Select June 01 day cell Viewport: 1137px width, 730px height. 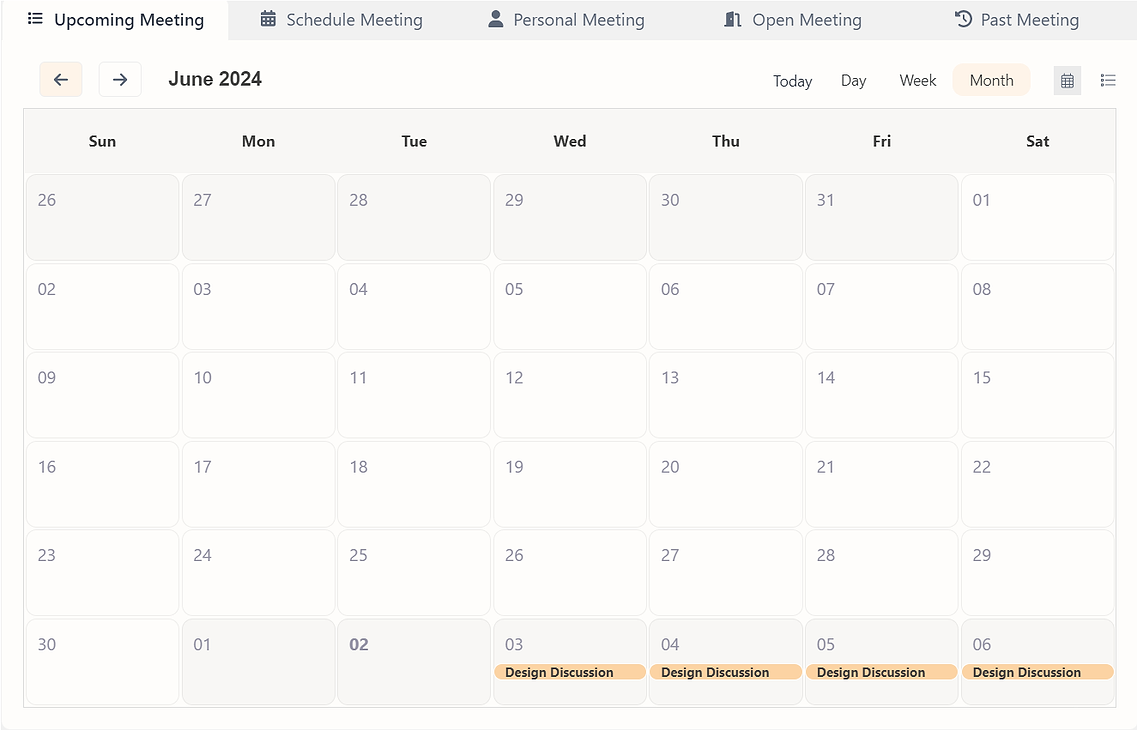tap(1037, 217)
